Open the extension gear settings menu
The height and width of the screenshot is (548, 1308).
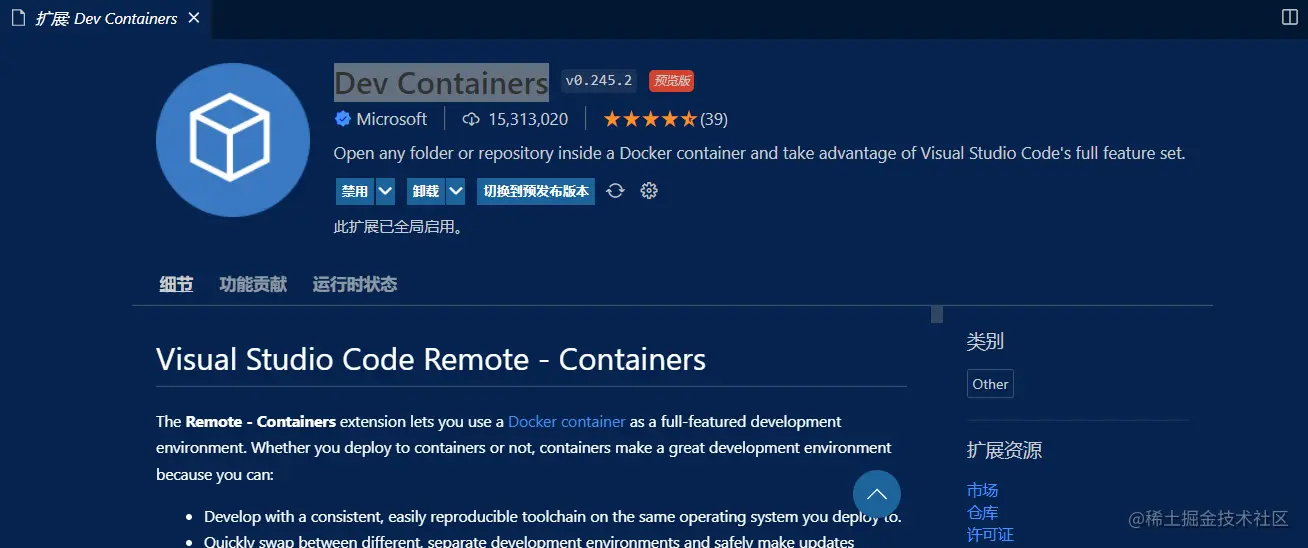tap(649, 191)
